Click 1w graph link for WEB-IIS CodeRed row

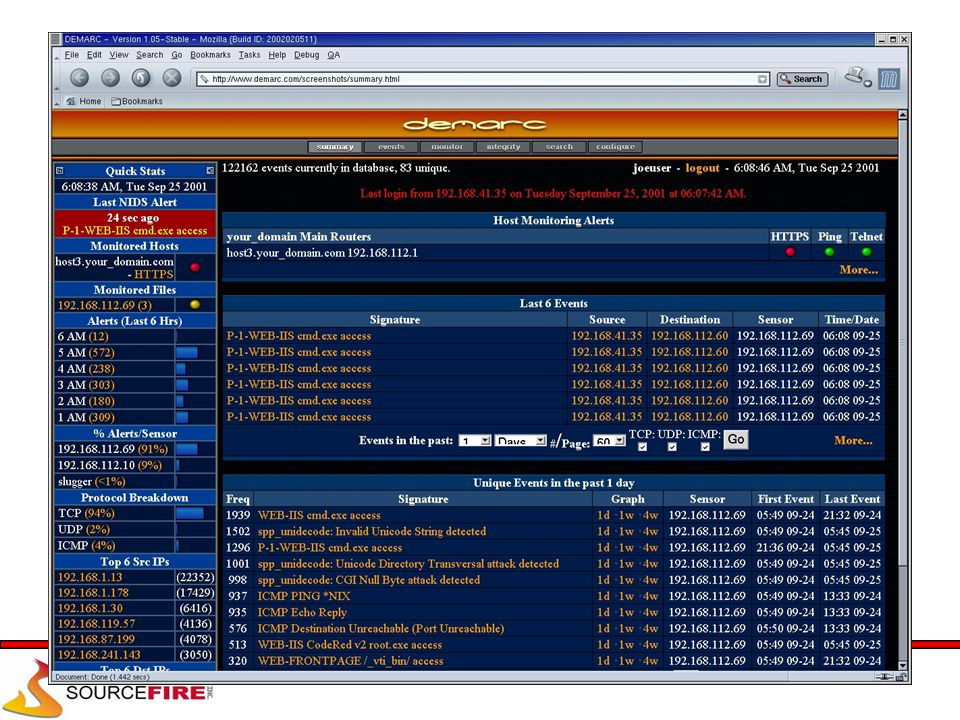point(626,645)
